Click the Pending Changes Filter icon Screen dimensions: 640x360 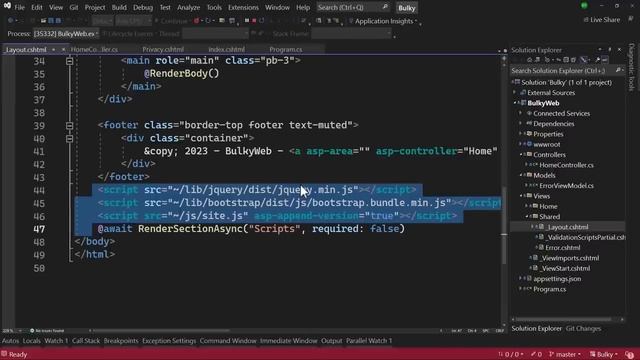547,60
